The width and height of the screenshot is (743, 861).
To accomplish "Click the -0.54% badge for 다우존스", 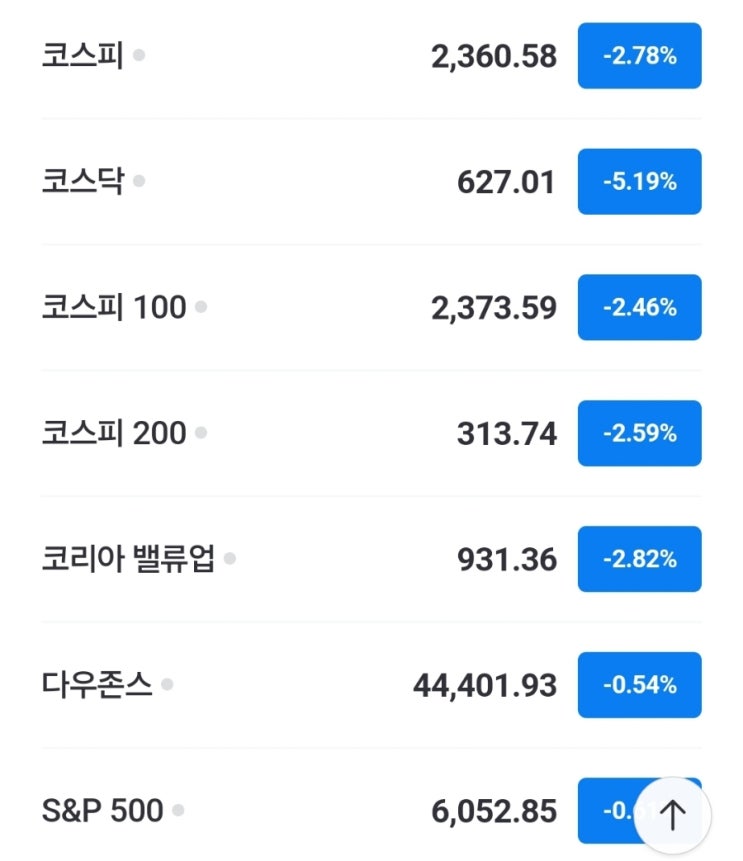I will [x=639, y=686].
